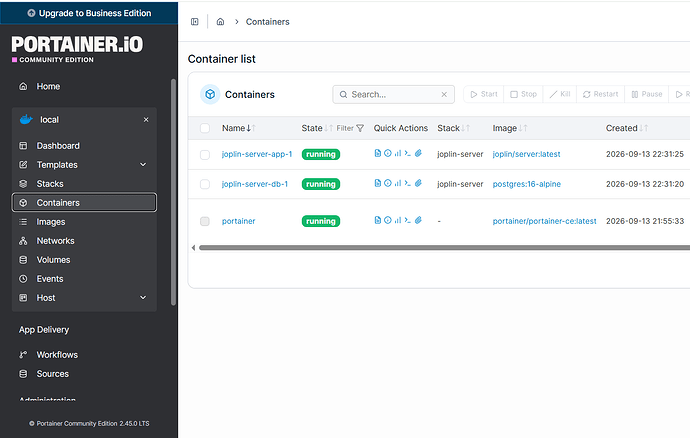The image size is (690, 438).
Task: View stats for joplin-server-db-1
Action: 398,183
